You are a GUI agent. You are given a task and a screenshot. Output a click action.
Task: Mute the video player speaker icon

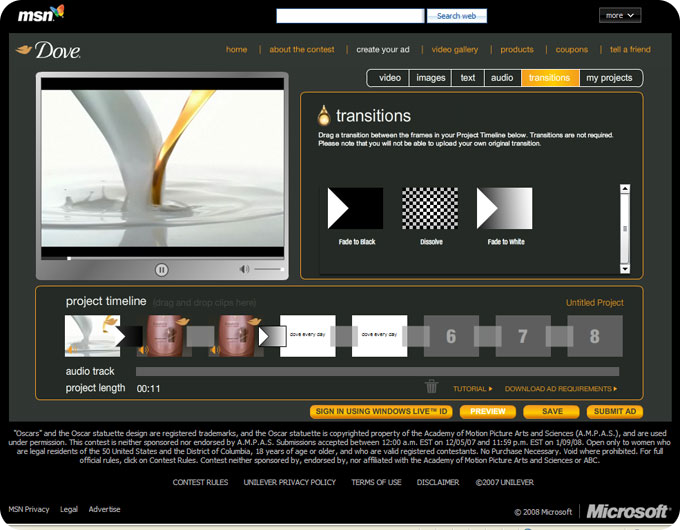[x=244, y=269]
